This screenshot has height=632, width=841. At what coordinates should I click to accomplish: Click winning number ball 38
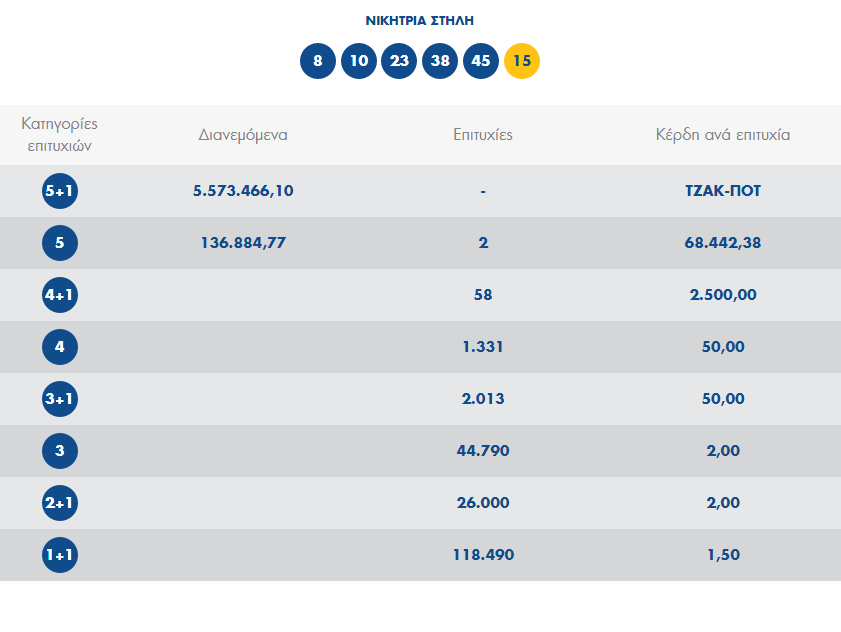coord(440,61)
